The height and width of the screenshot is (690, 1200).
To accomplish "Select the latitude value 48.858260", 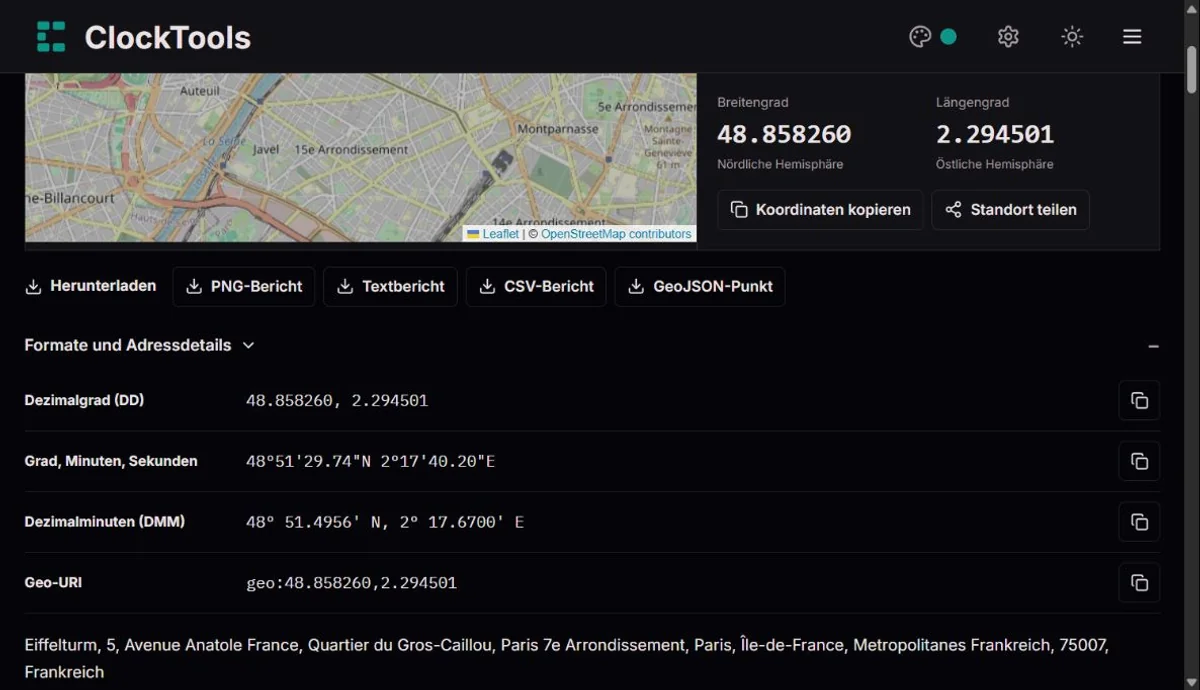I will [784, 134].
